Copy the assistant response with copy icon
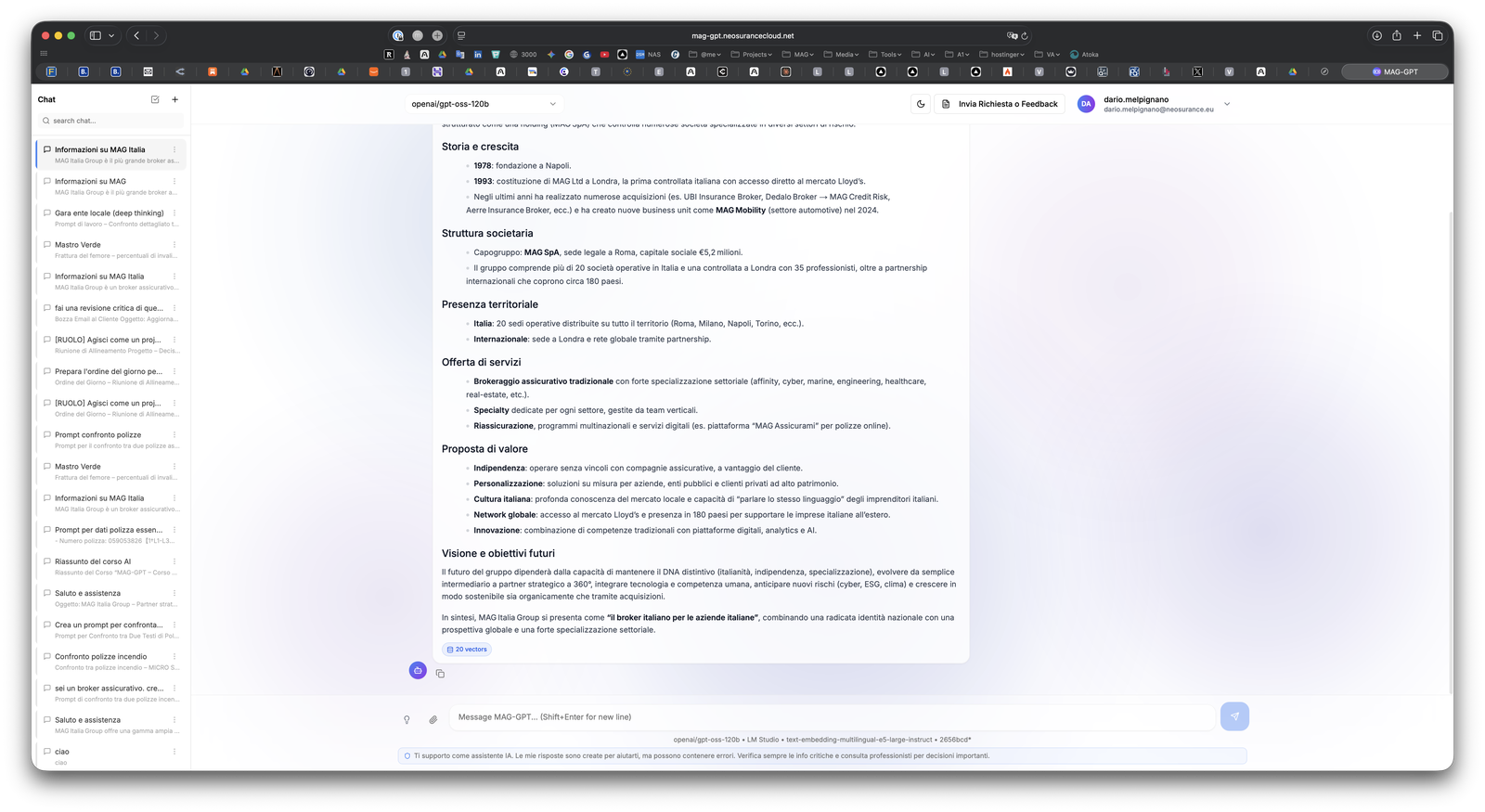Viewport: 1485px width, 812px height. [440, 674]
